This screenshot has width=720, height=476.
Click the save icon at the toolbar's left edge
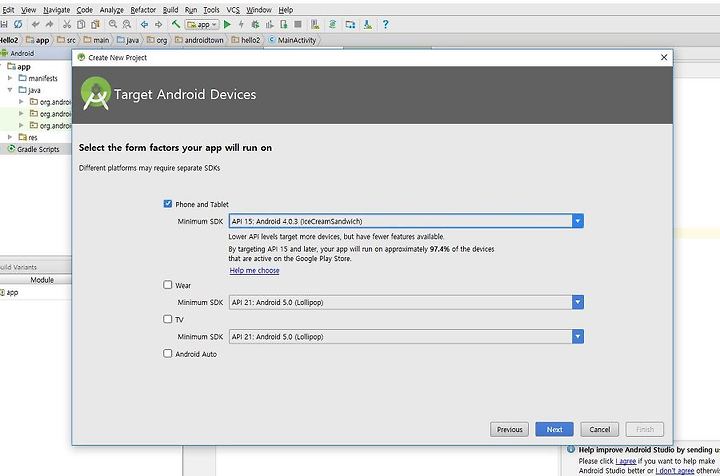4,24
